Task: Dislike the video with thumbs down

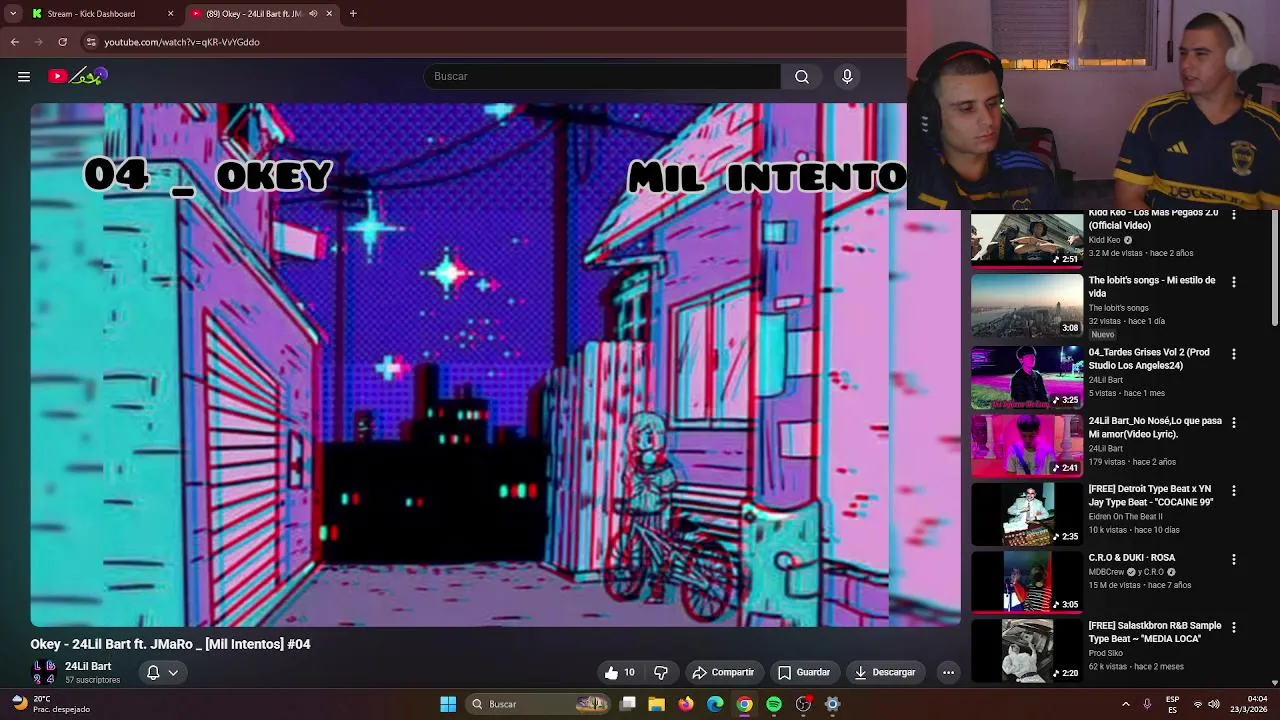Action: pyautogui.click(x=660, y=672)
